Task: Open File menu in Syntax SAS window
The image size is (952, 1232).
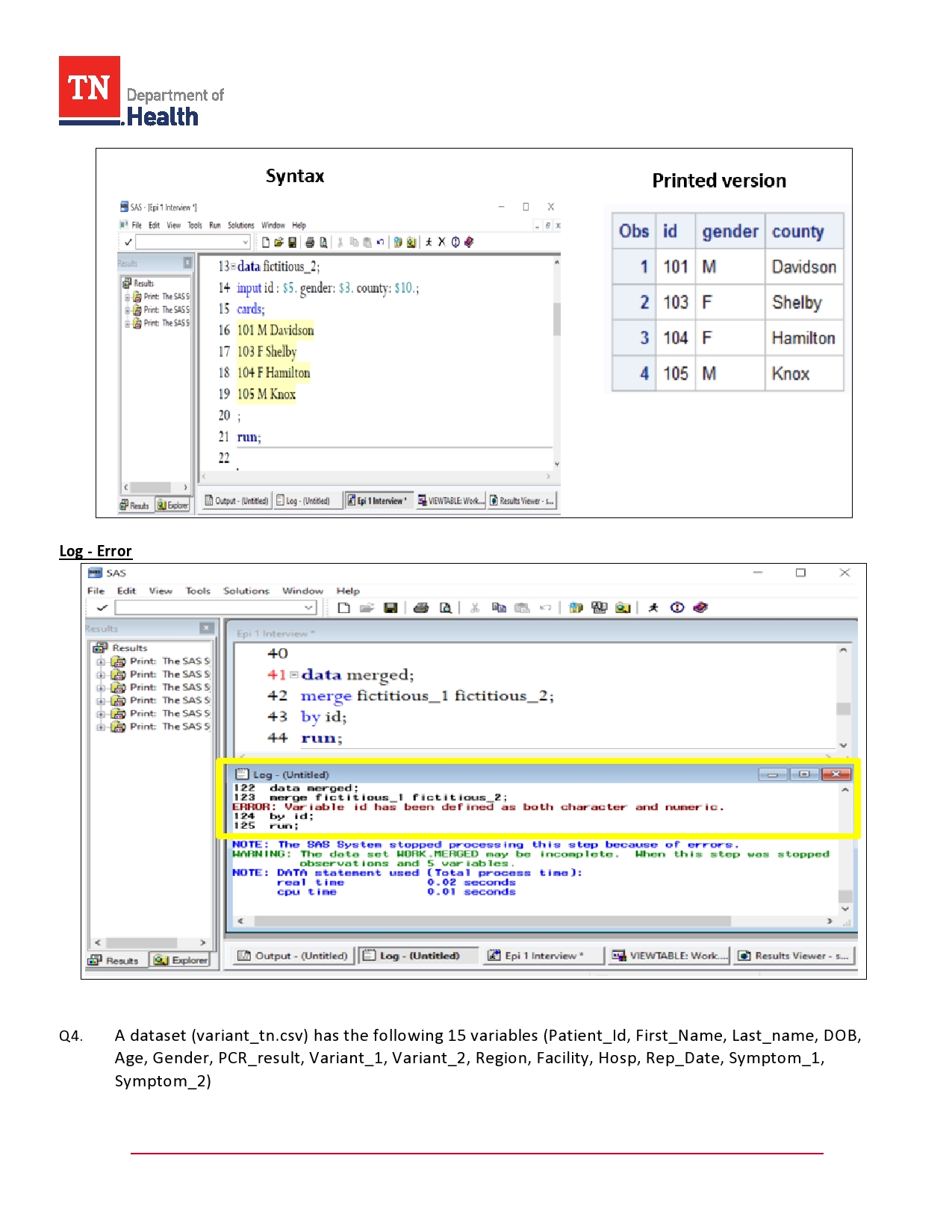Action: click(137, 225)
